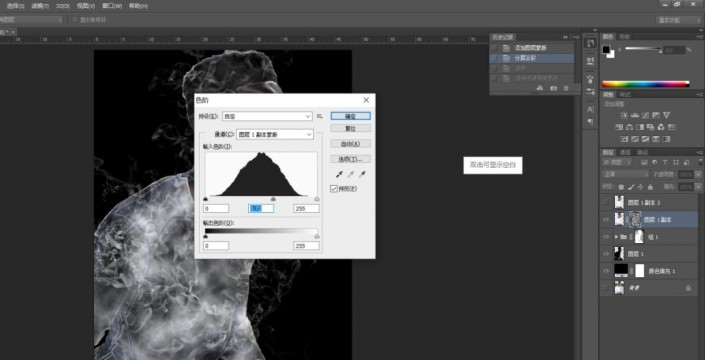This screenshot has width=705, height=360.
Task: Hide the selected 图层 1 副本 layer
Action: pyautogui.click(x=607, y=220)
